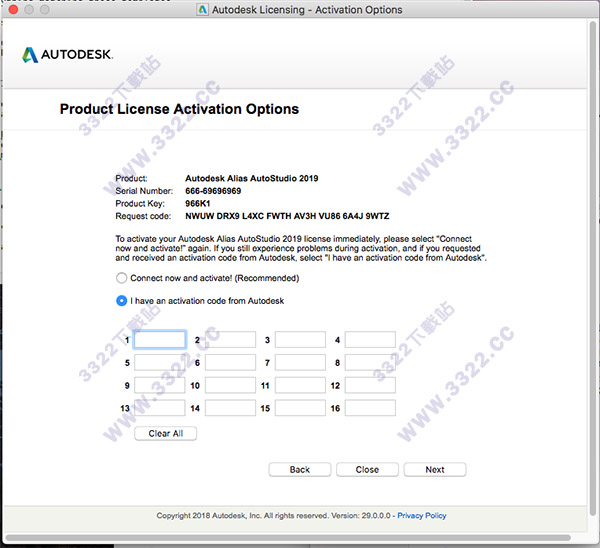Click the Close button at bottom

367,469
